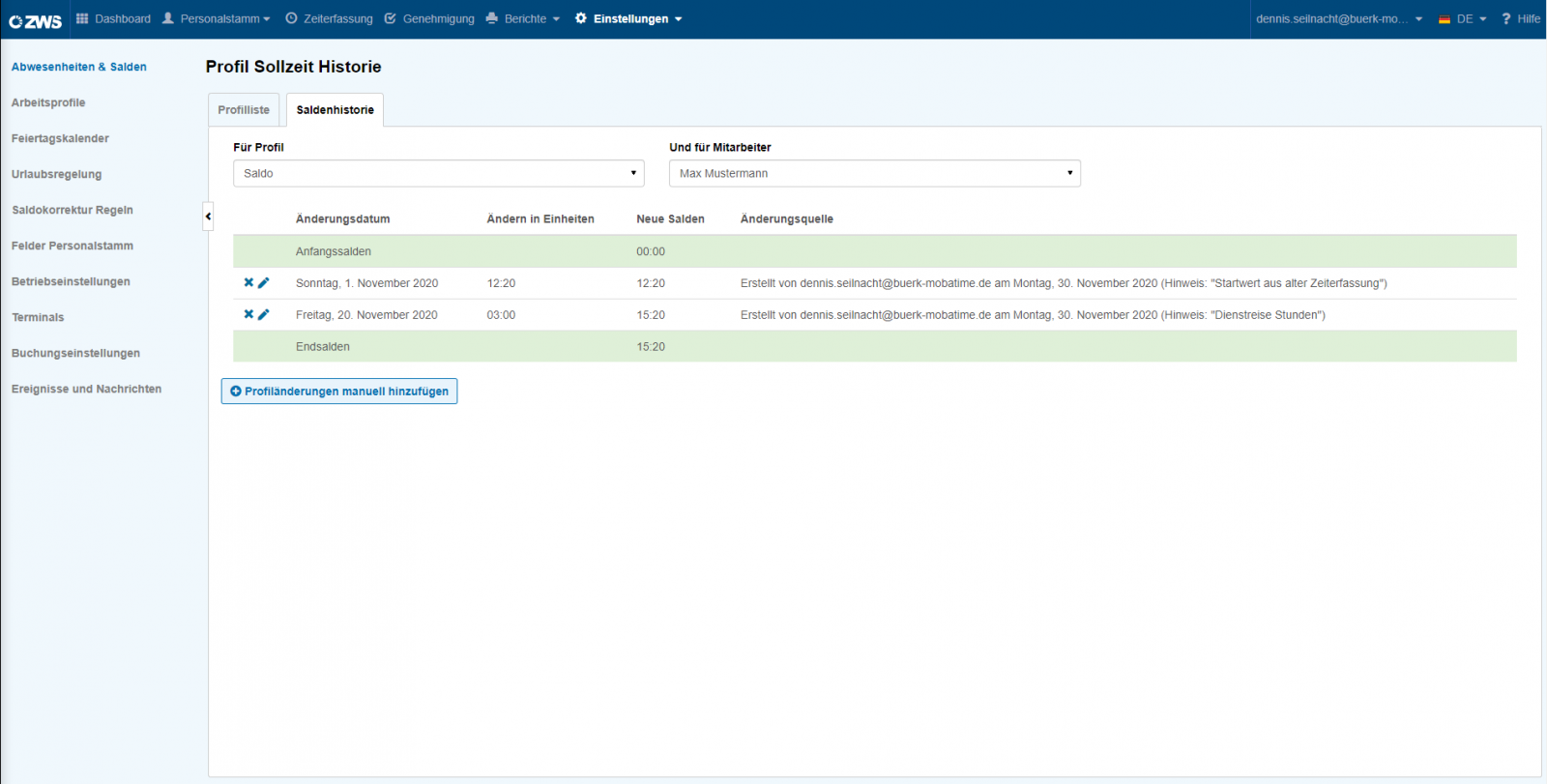Go to Saldokorrektur Regeln

[73, 210]
